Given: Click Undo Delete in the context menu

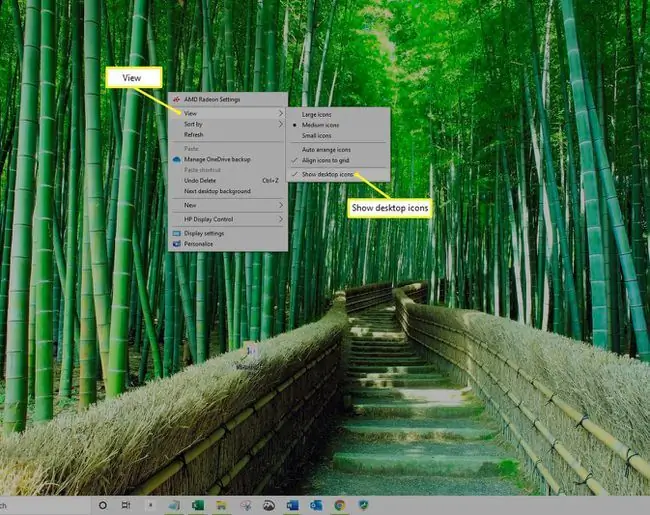Looking at the screenshot, I should 228,180.
